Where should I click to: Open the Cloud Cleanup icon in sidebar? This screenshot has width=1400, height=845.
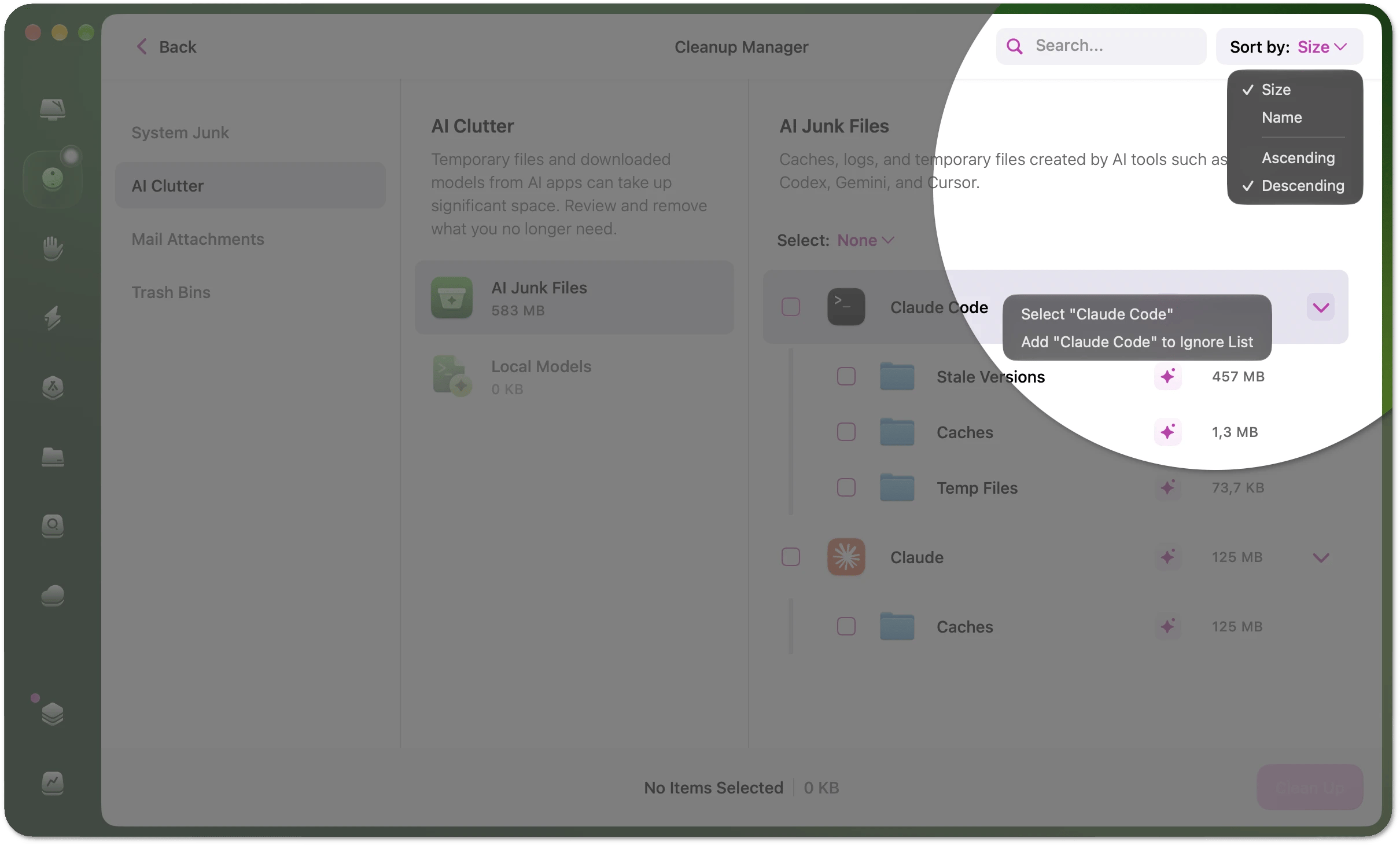click(x=52, y=596)
